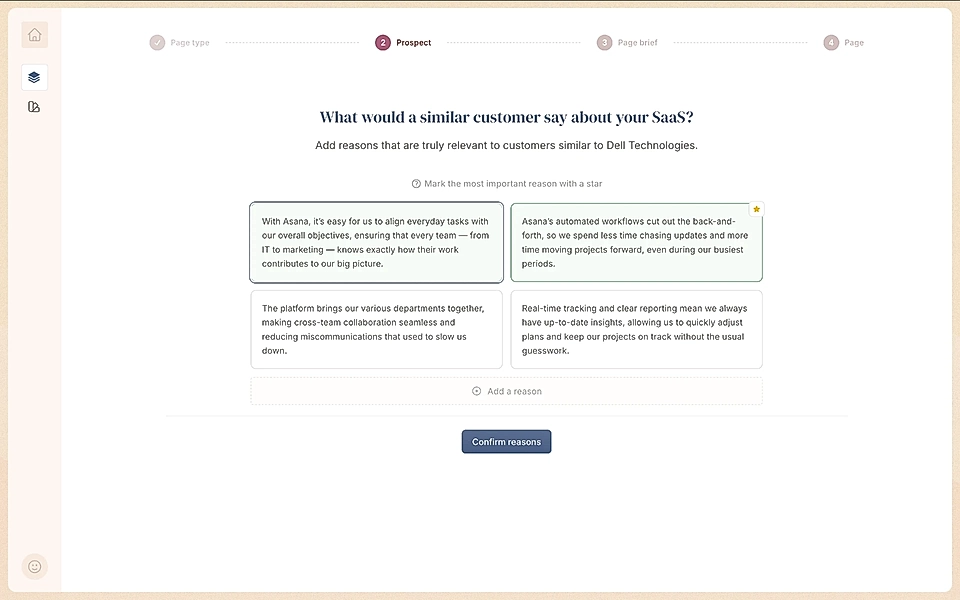Select the layers icon in the left sidebar

(x=34, y=77)
